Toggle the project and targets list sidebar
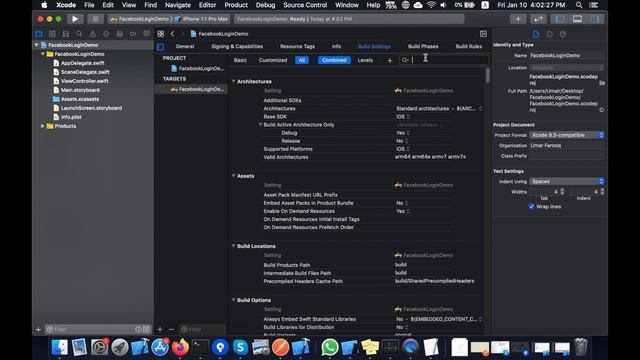Image resolution: width=640 pixels, height=360 pixels. 160,47
